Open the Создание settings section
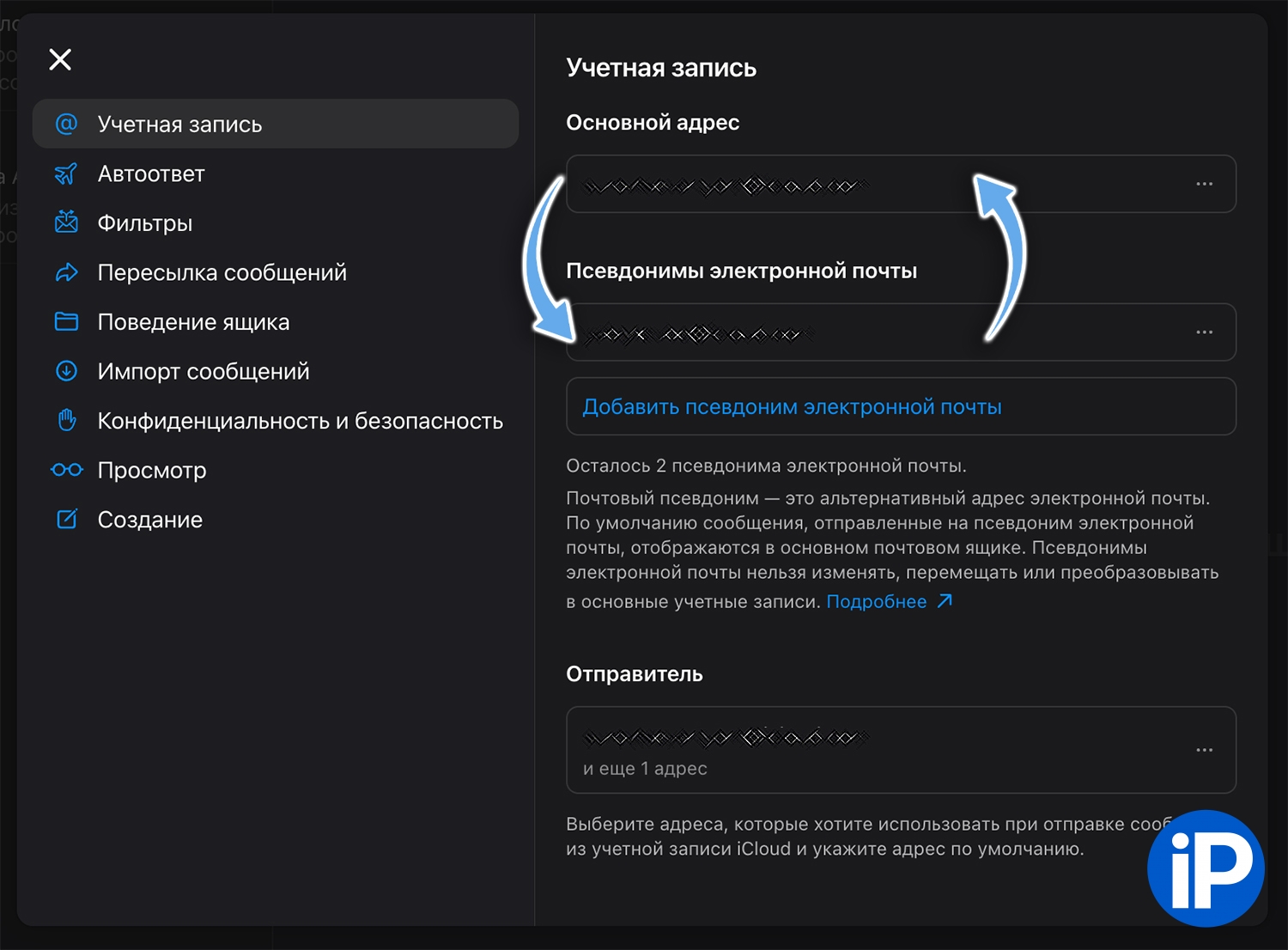The height and width of the screenshot is (950, 1288). coord(150,520)
